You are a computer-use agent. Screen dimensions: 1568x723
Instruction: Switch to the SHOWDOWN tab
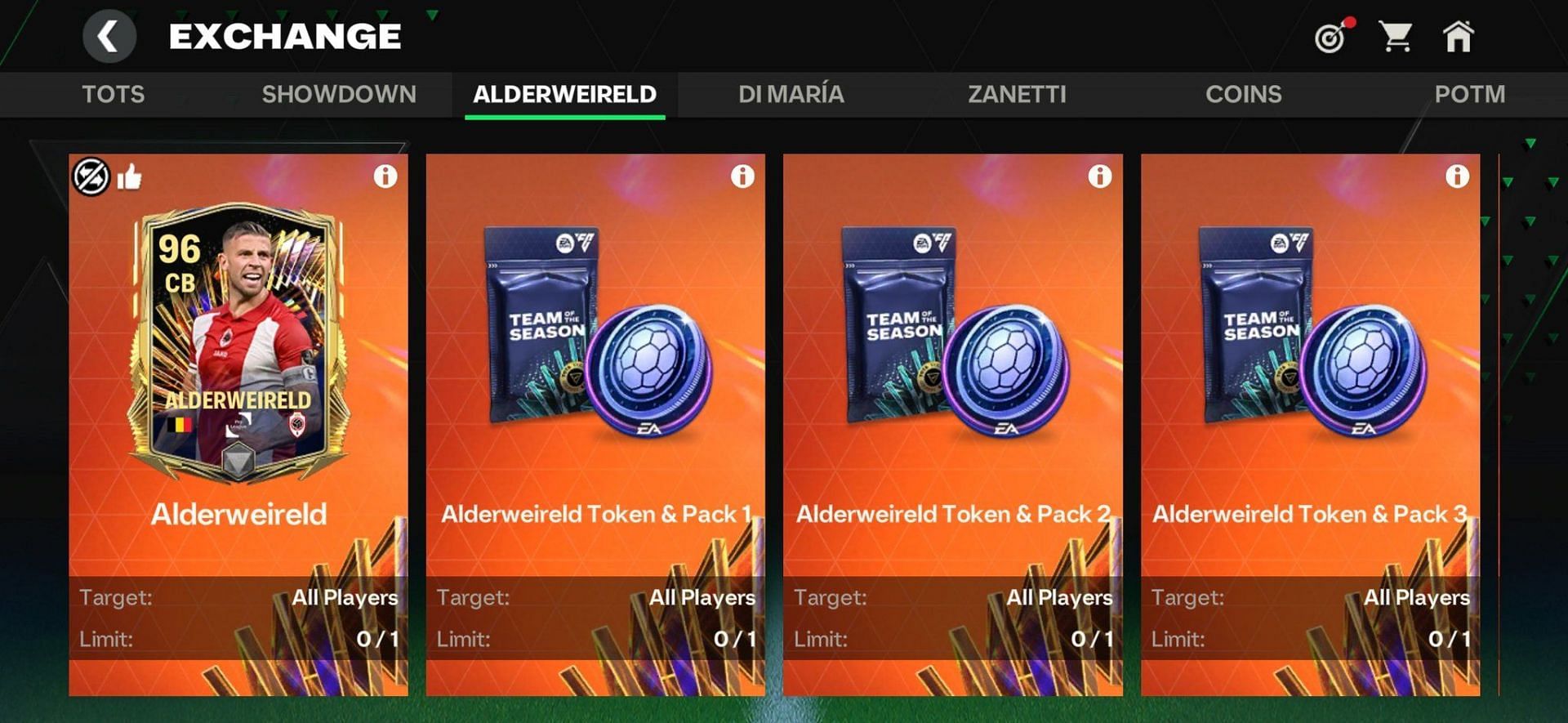[x=339, y=95]
